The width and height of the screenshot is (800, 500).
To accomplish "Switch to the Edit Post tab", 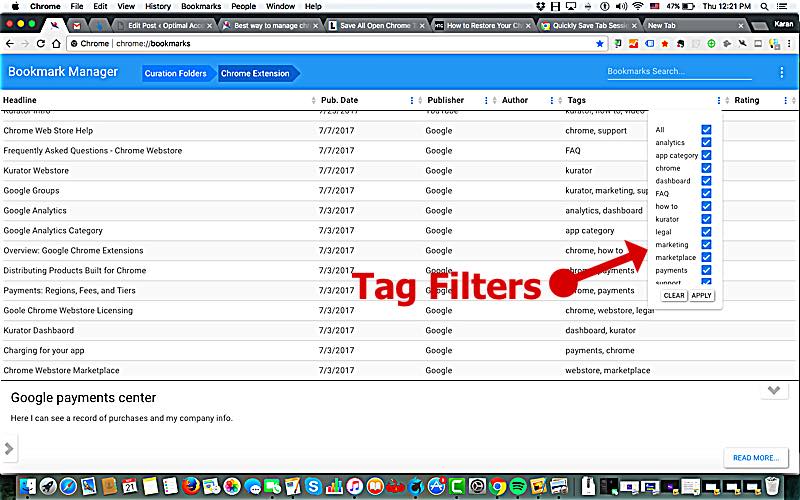I will (x=164, y=25).
